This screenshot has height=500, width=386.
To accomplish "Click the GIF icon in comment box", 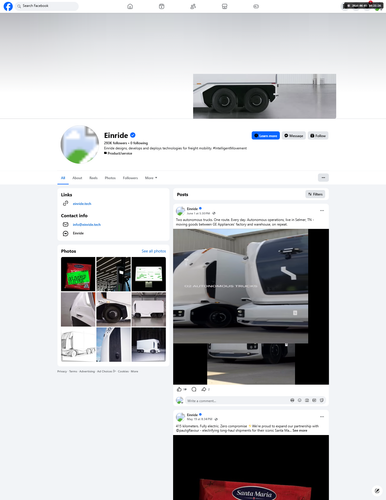I will 314,400.
